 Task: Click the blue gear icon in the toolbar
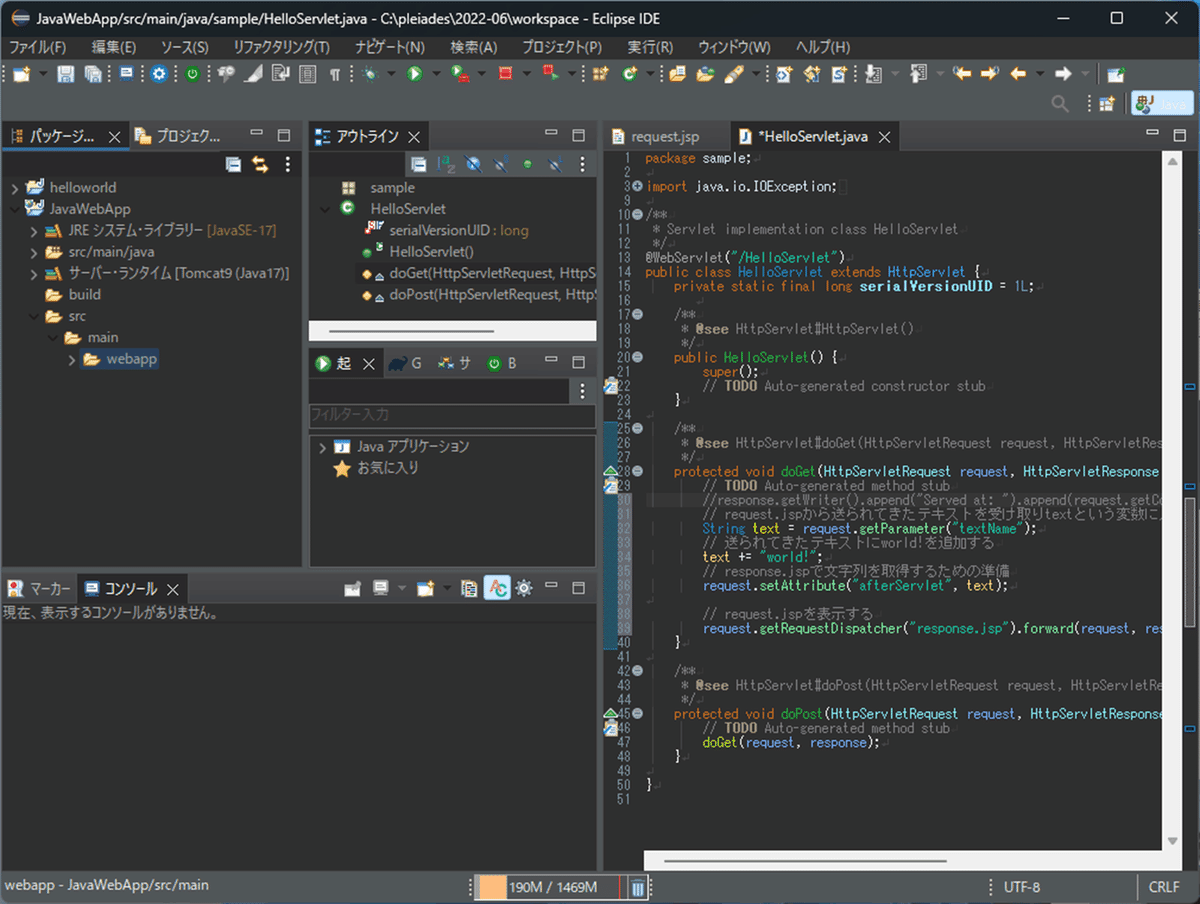click(x=159, y=74)
